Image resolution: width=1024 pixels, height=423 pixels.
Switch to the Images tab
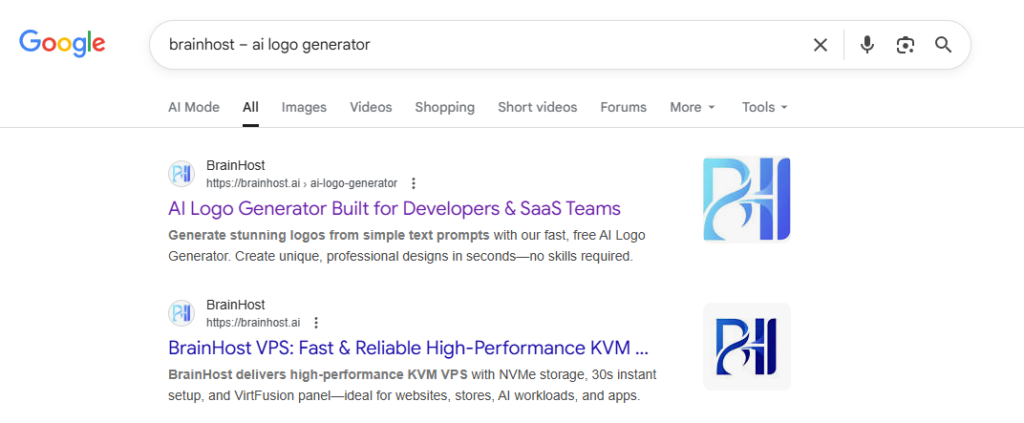pos(304,107)
